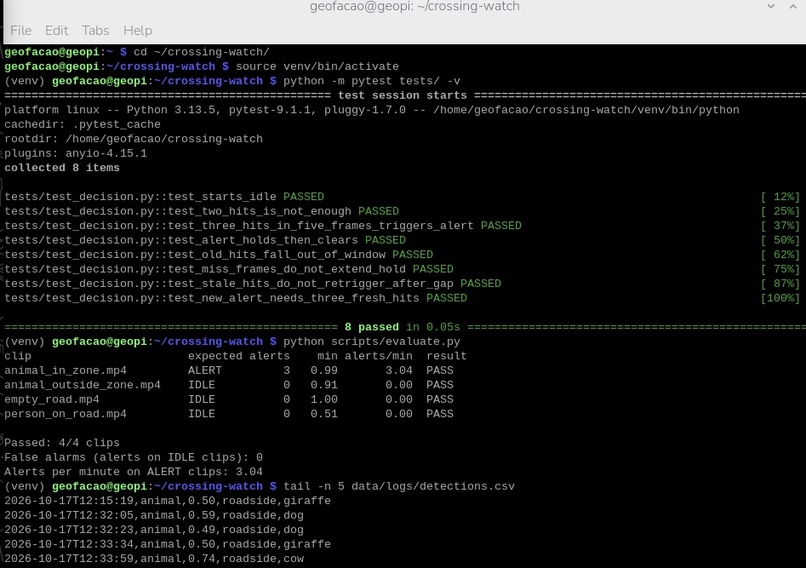Click the 2026-10-17T12:15:19 giraffe log entry

(x=168, y=500)
